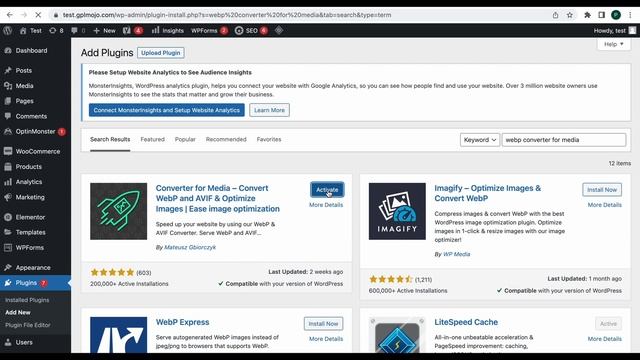
Task: Open the Insights bar chart item
Action: [x=167, y=31]
